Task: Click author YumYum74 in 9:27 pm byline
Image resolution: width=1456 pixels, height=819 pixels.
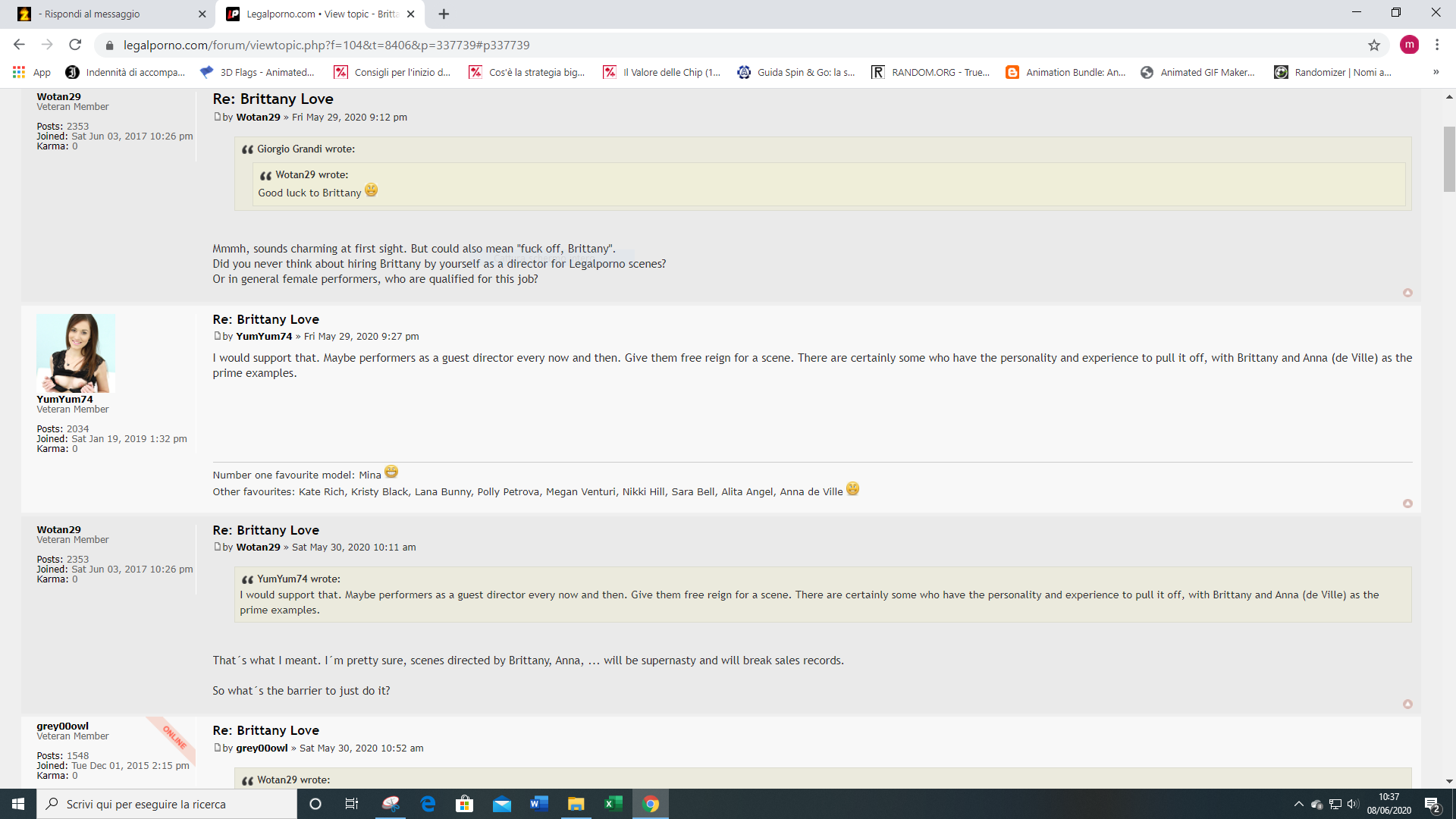Action: coord(264,336)
